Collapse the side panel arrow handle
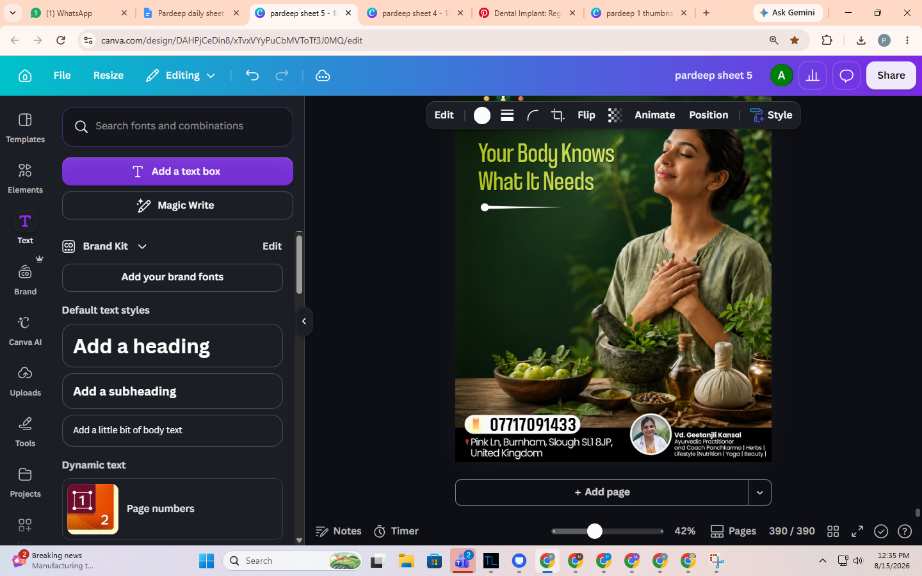Screen dimensions: 922x576 pos(304,321)
